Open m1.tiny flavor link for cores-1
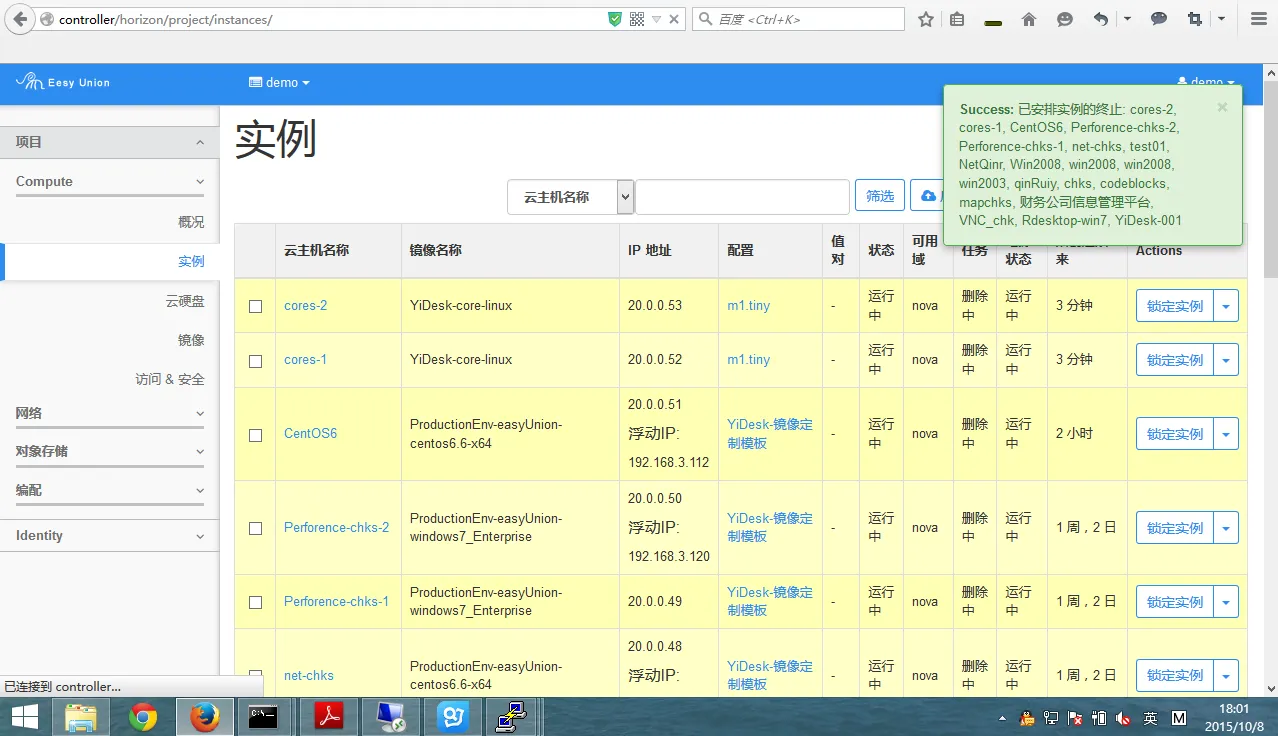This screenshot has height=736, width=1278. click(749, 359)
